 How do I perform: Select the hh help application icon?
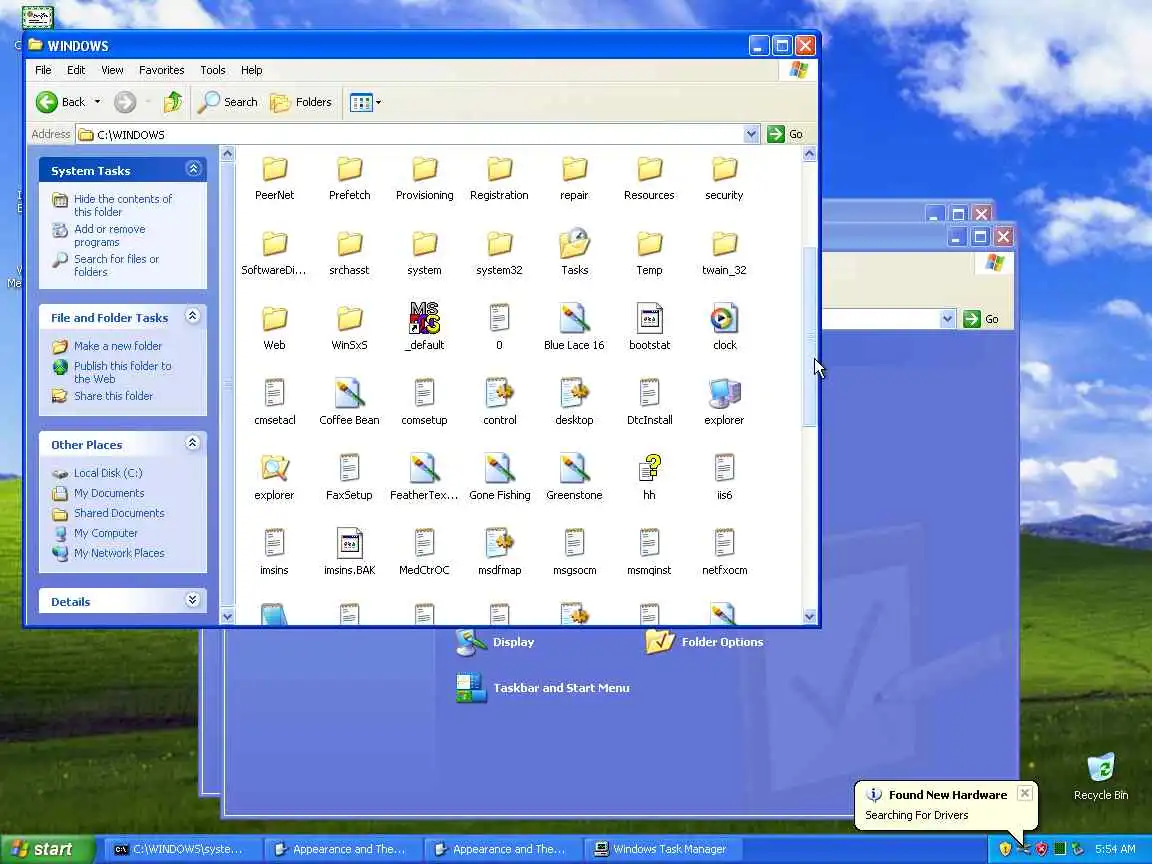click(649, 468)
